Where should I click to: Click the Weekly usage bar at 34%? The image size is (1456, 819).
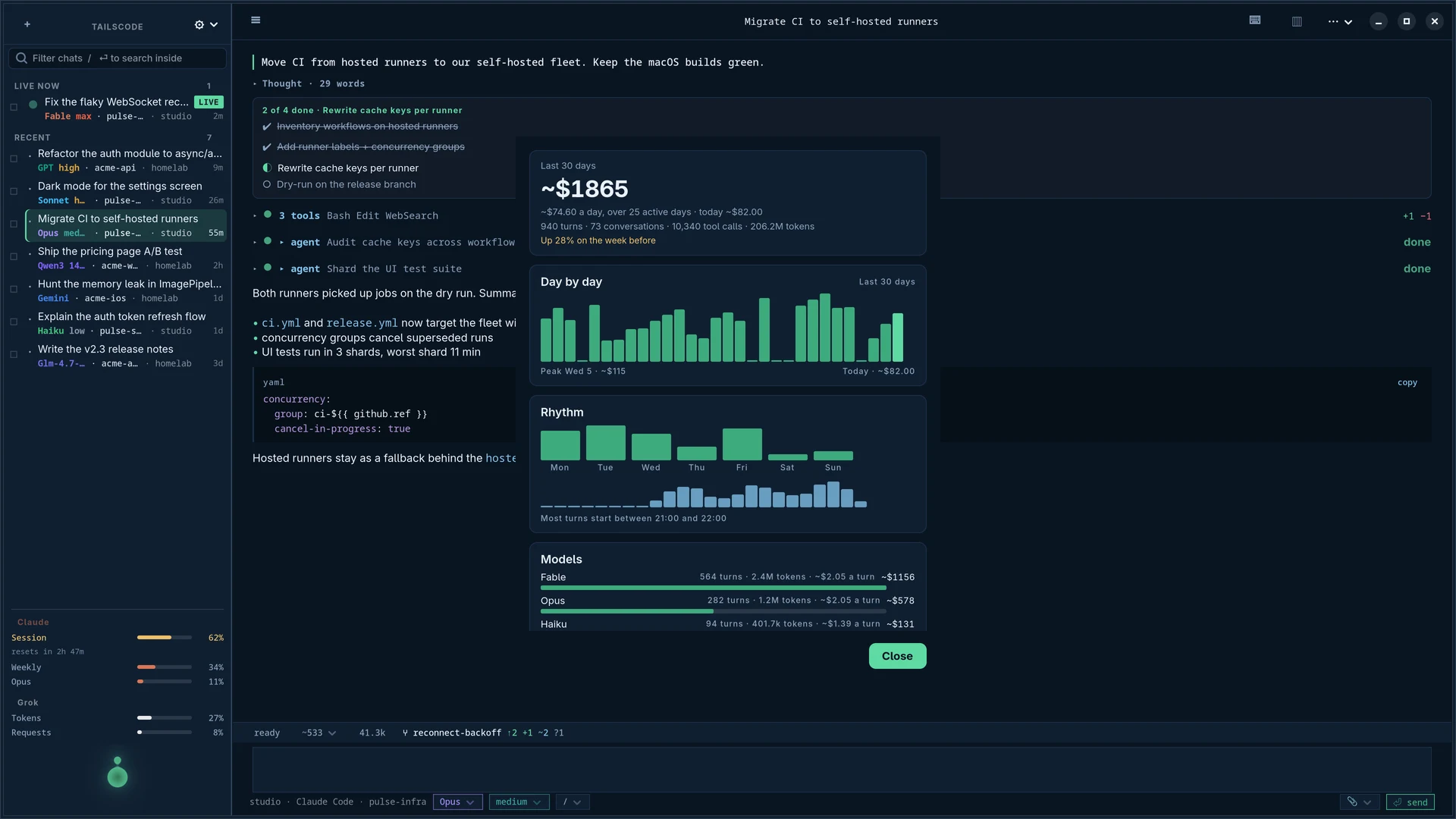165,667
